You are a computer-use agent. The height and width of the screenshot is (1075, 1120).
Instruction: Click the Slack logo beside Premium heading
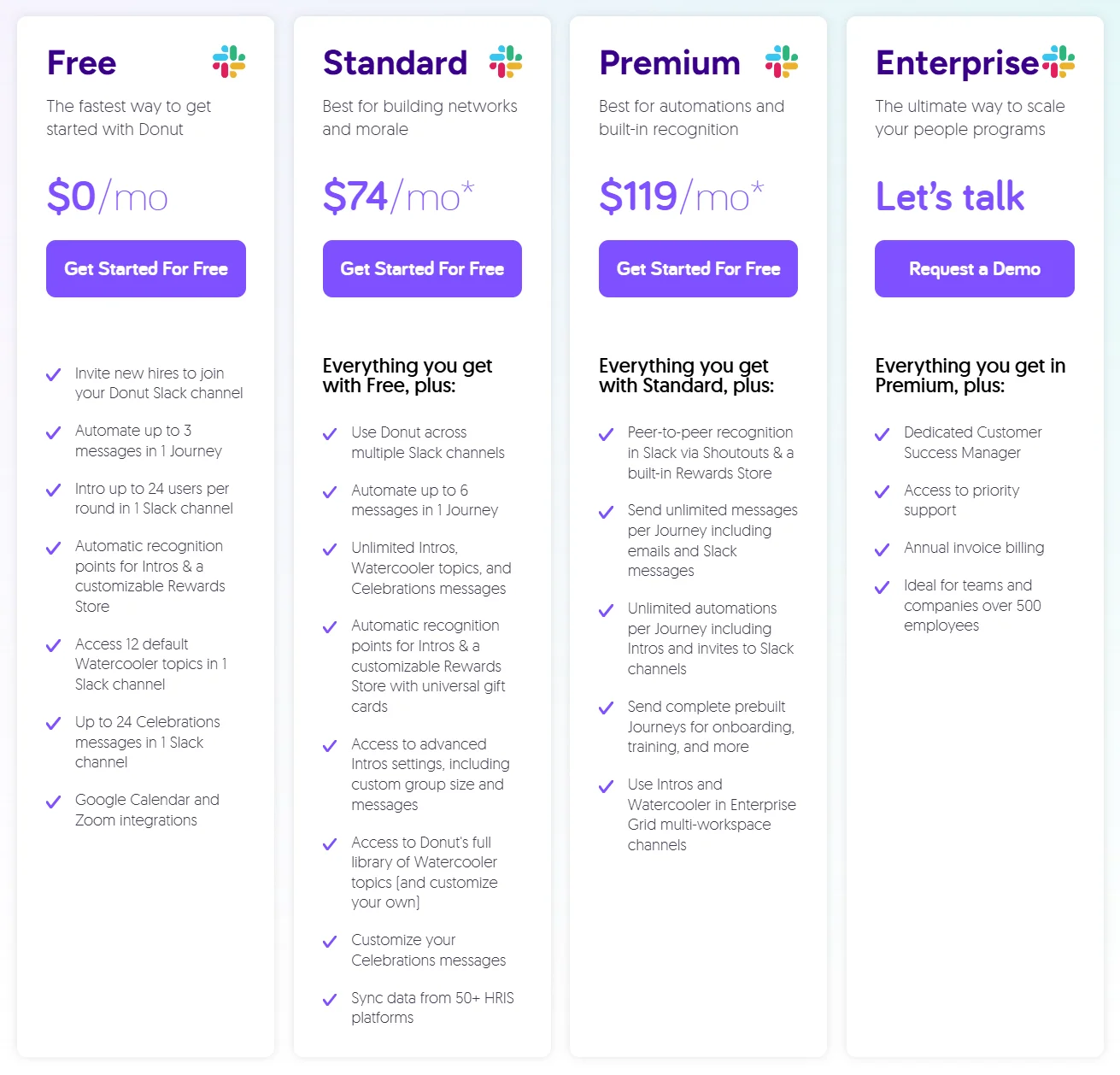point(782,62)
